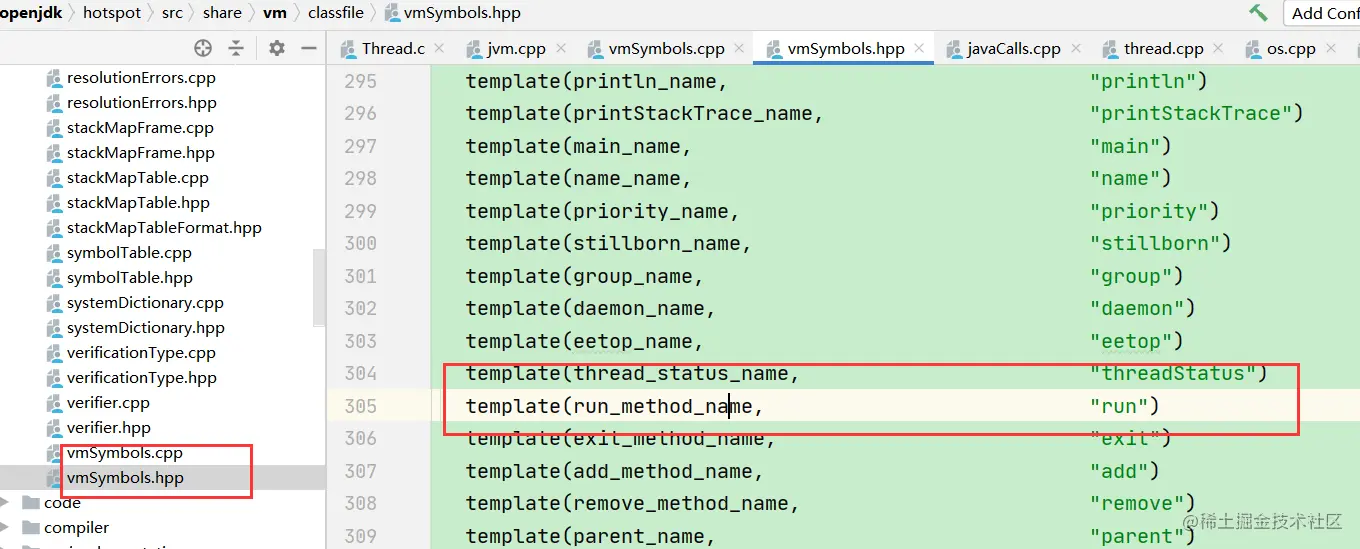This screenshot has width=1360, height=549.
Task: Open stackMapTable.hpp in the project tree
Action: (138, 203)
